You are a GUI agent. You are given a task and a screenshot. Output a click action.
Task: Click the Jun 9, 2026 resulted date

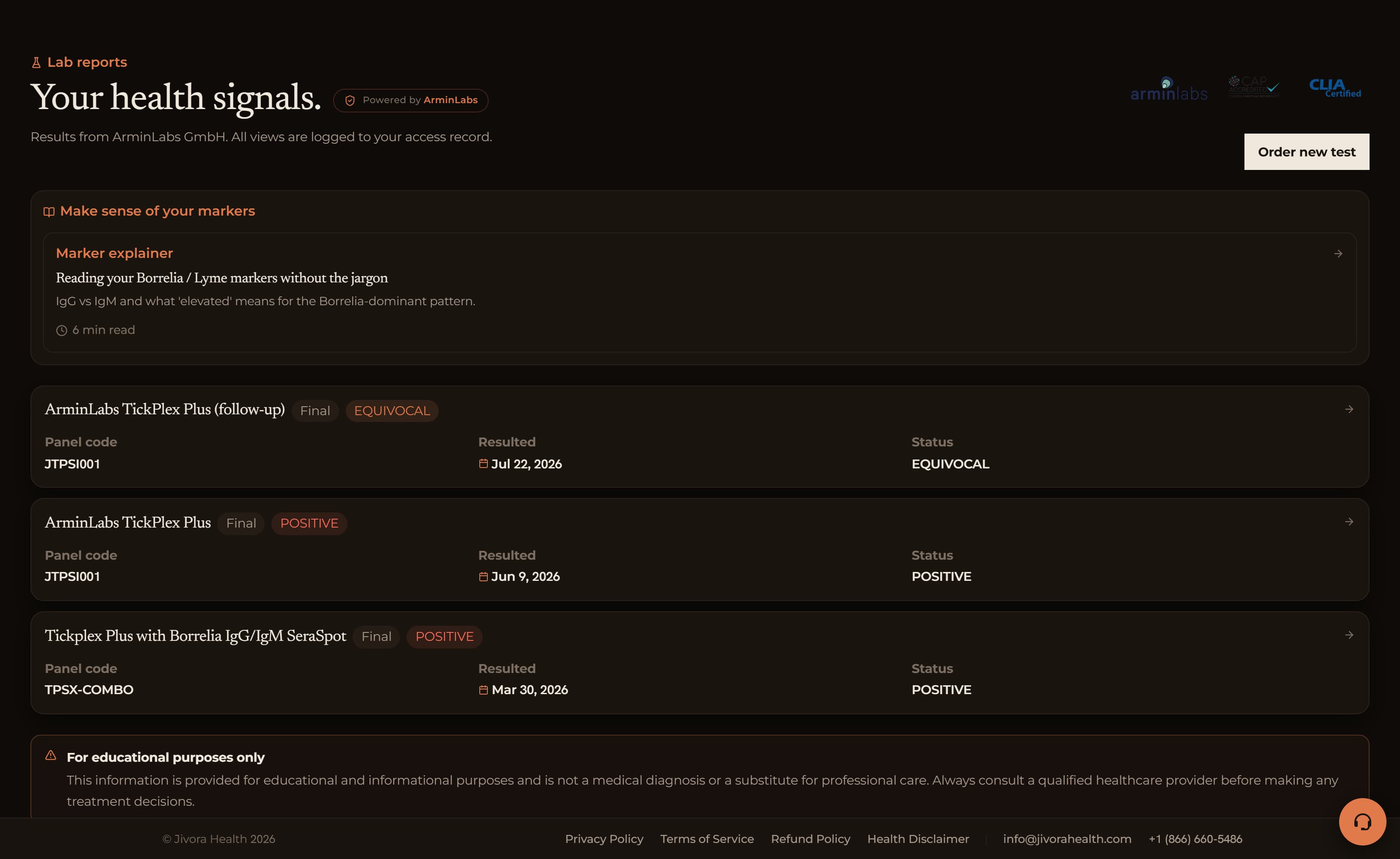pos(525,577)
